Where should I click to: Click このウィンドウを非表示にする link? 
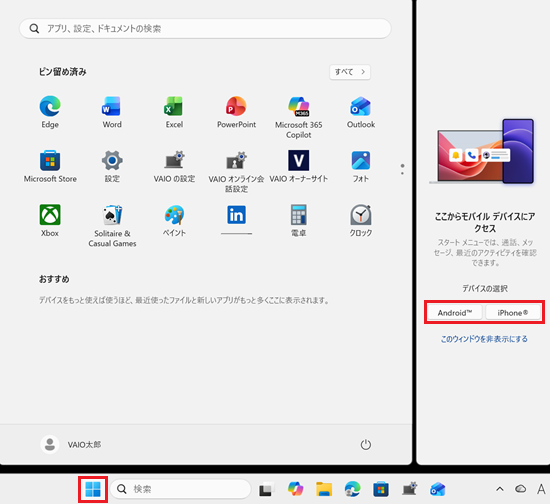click(484, 339)
